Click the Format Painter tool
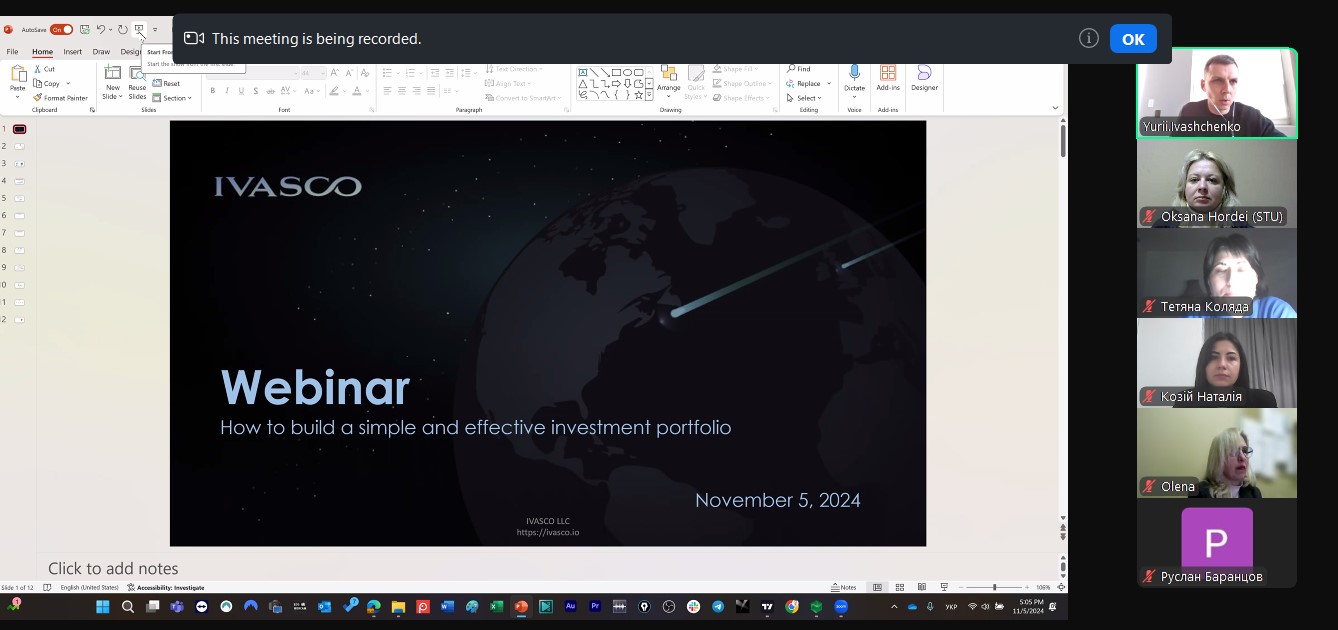The height and width of the screenshot is (630, 1338). 60,98
